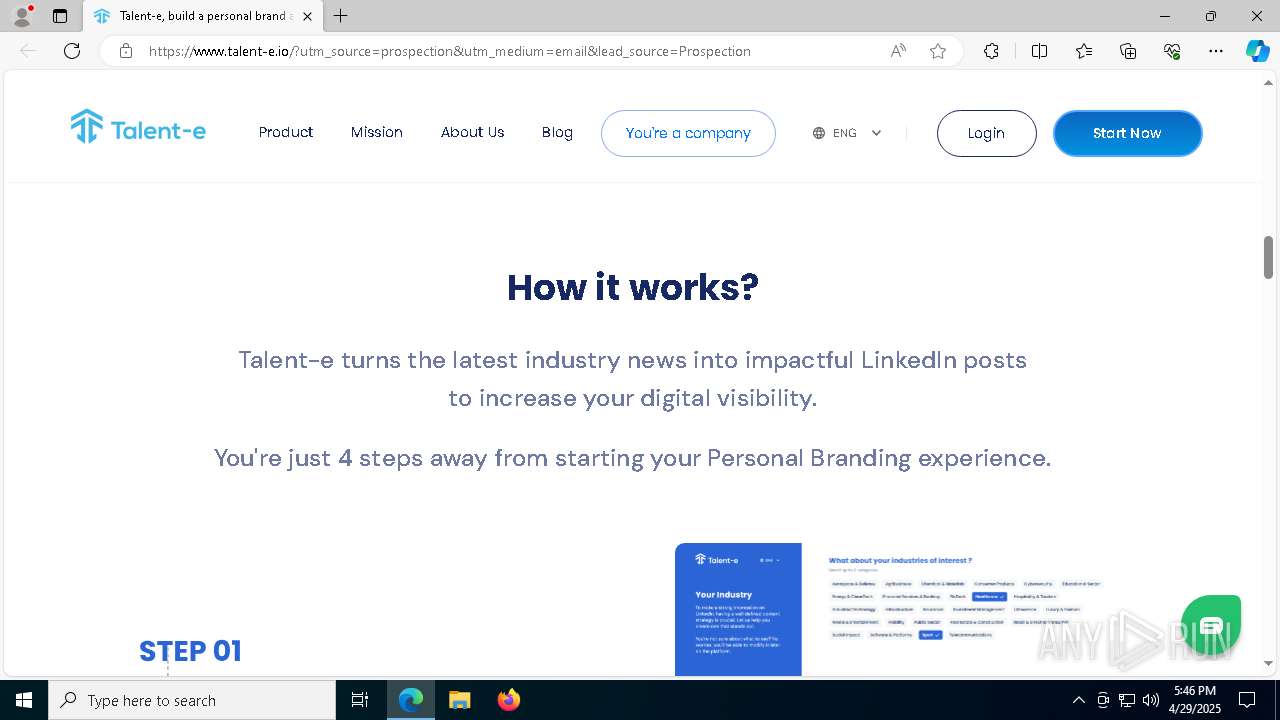Open the Blog menu item
The width and height of the screenshot is (1280, 720).
click(x=557, y=132)
